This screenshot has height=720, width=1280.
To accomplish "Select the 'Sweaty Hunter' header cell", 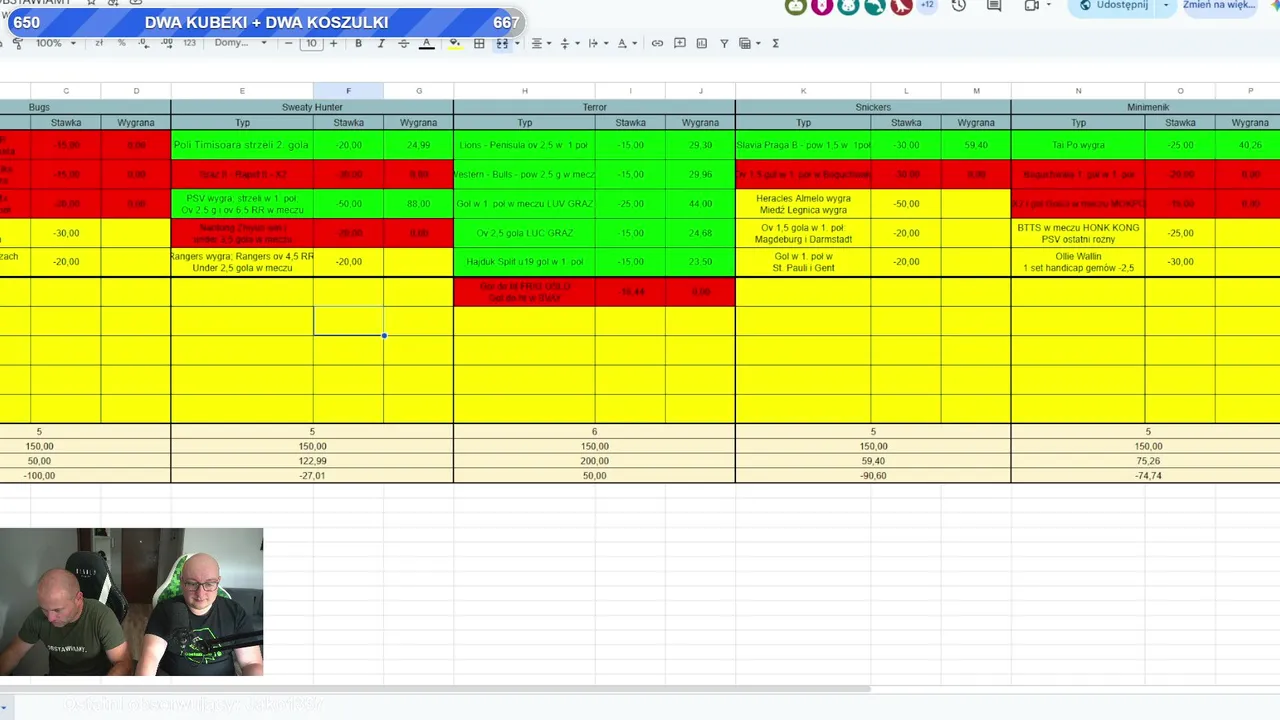I will click(x=312, y=107).
